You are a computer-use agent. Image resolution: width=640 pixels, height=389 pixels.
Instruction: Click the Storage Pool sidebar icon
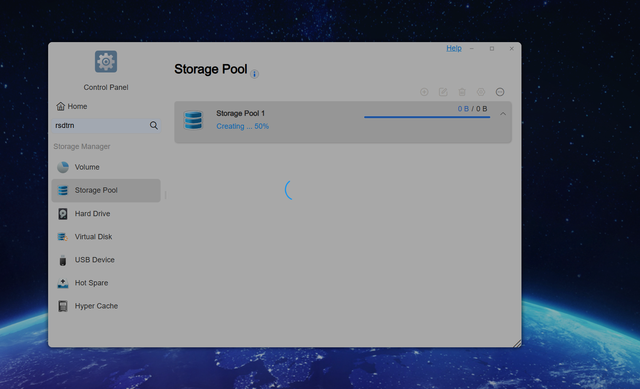pos(63,190)
